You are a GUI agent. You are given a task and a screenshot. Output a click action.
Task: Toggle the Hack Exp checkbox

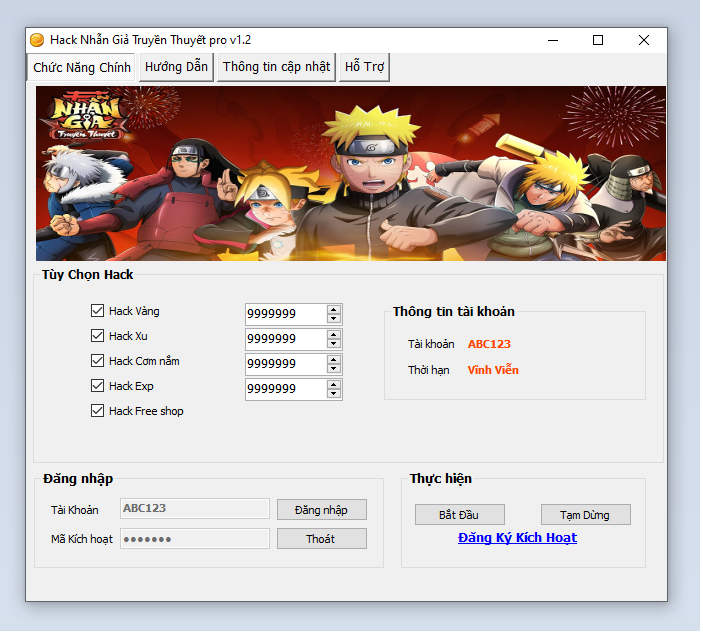(x=97, y=386)
